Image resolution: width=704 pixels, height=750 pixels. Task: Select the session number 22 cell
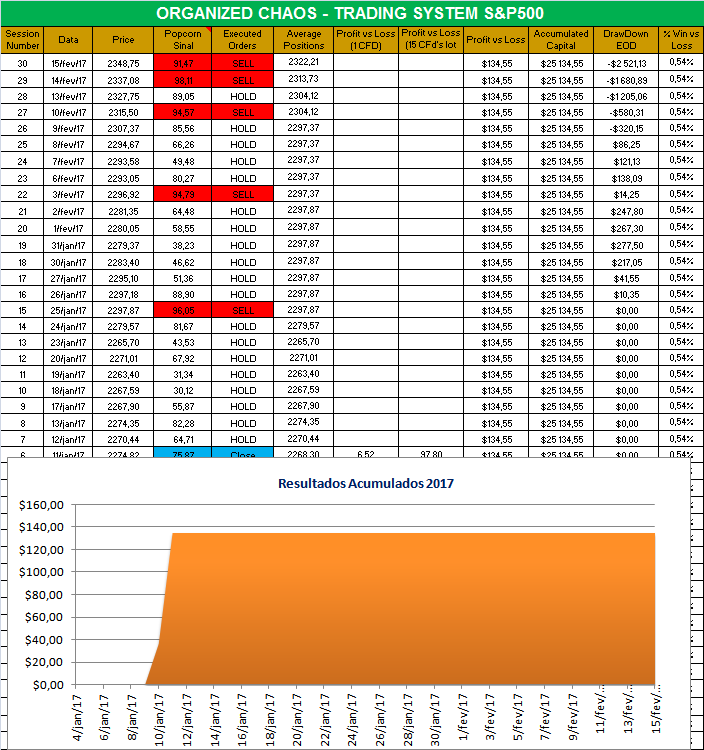(22, 194)
